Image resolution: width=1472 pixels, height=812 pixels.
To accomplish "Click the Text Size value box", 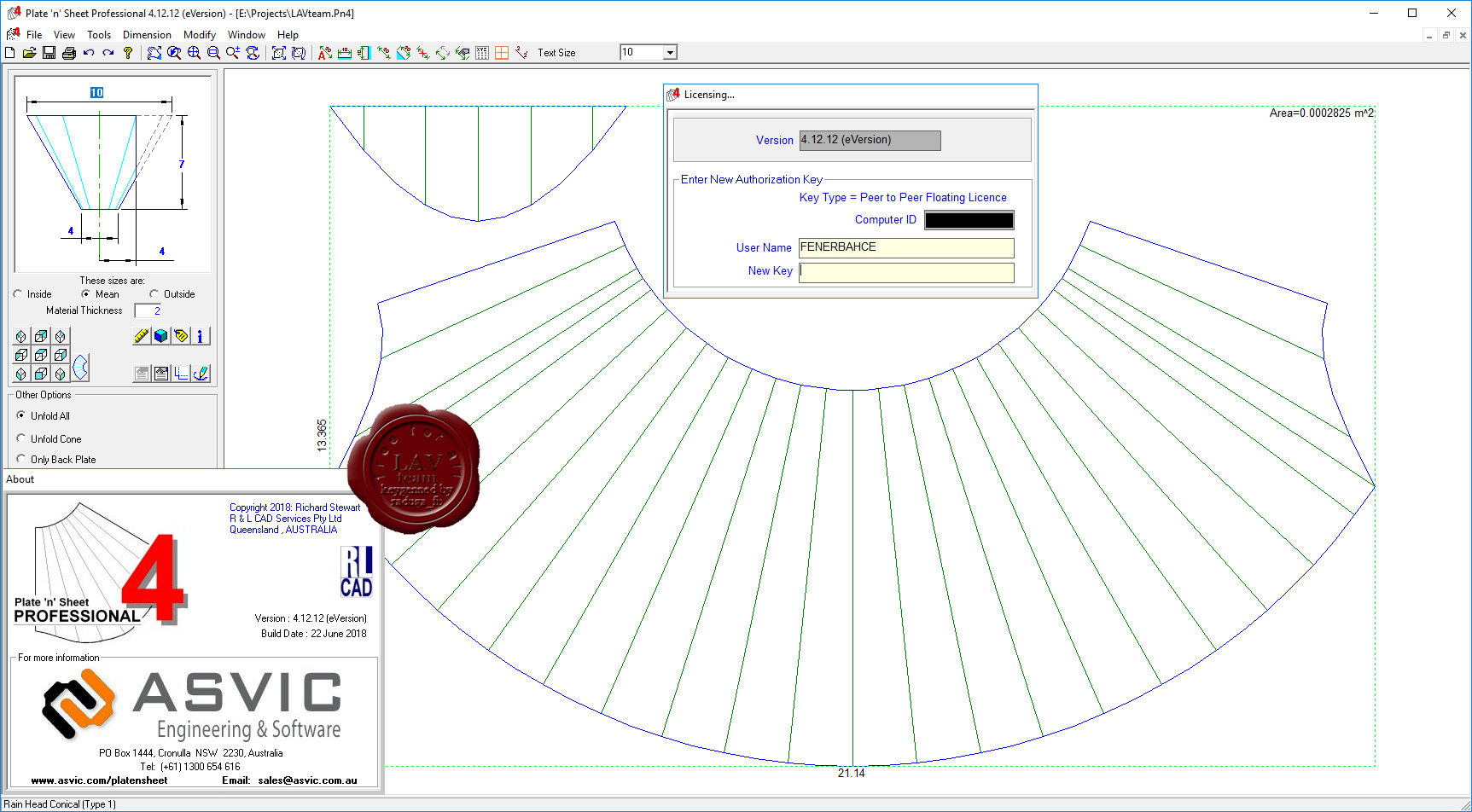I will tap(642, 53).
